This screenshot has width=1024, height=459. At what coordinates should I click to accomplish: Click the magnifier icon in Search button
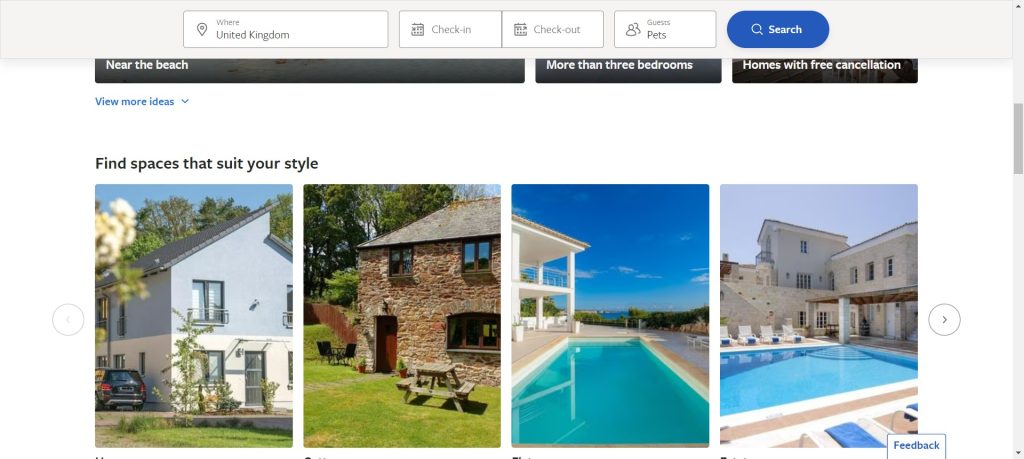pos(757,29)
